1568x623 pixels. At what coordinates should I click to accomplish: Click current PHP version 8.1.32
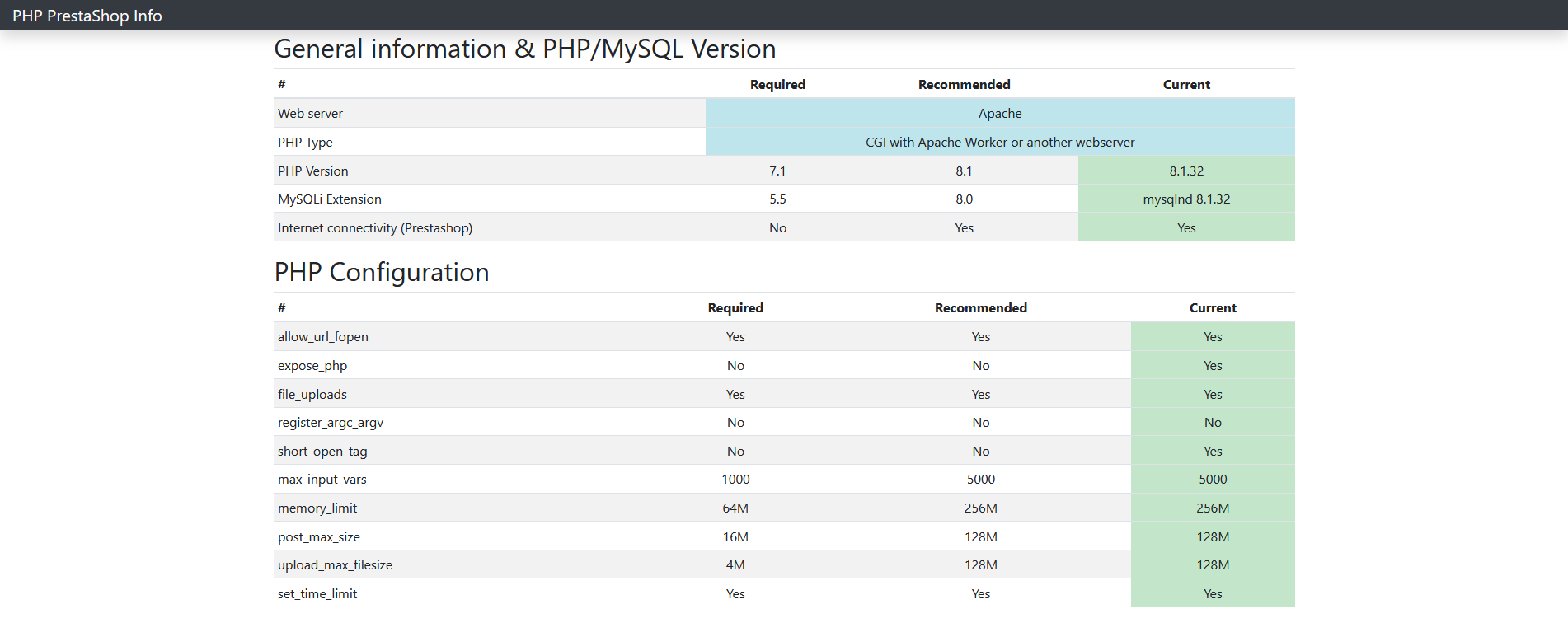coord(1186,171)
